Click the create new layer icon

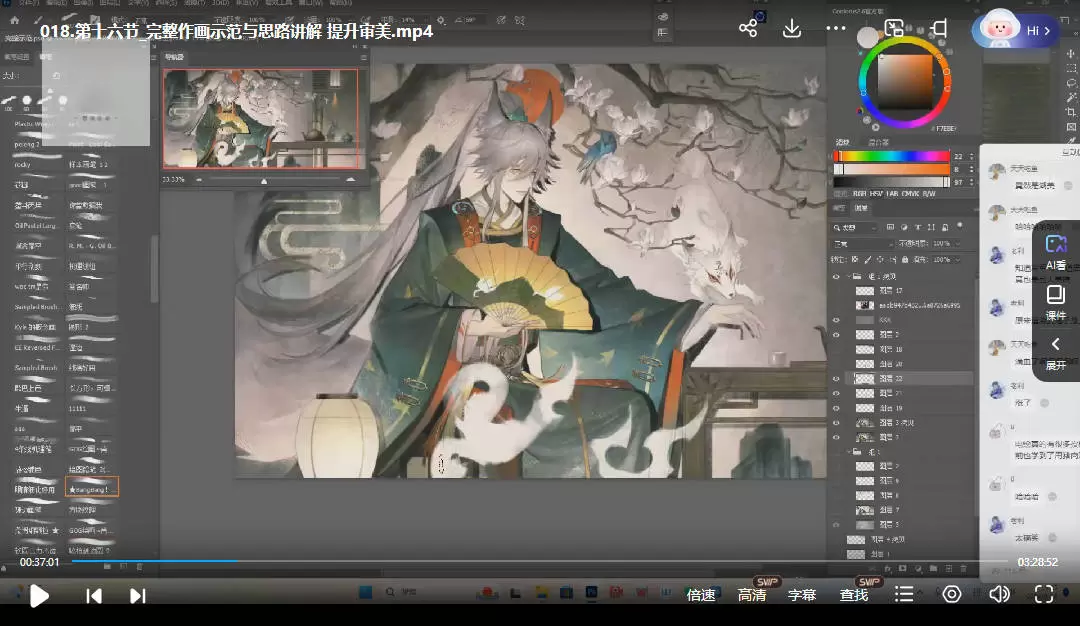(x=948, y=569)
